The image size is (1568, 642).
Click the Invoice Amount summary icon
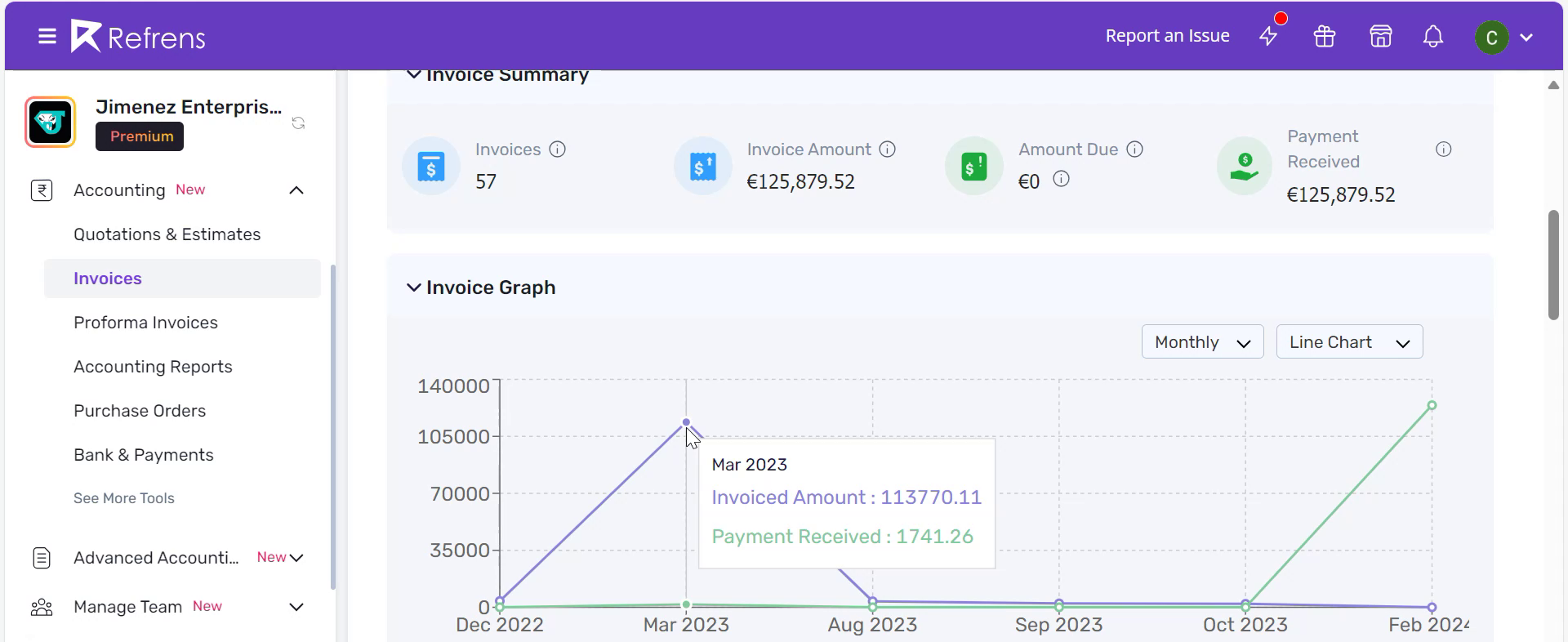(x=703, y=166)
